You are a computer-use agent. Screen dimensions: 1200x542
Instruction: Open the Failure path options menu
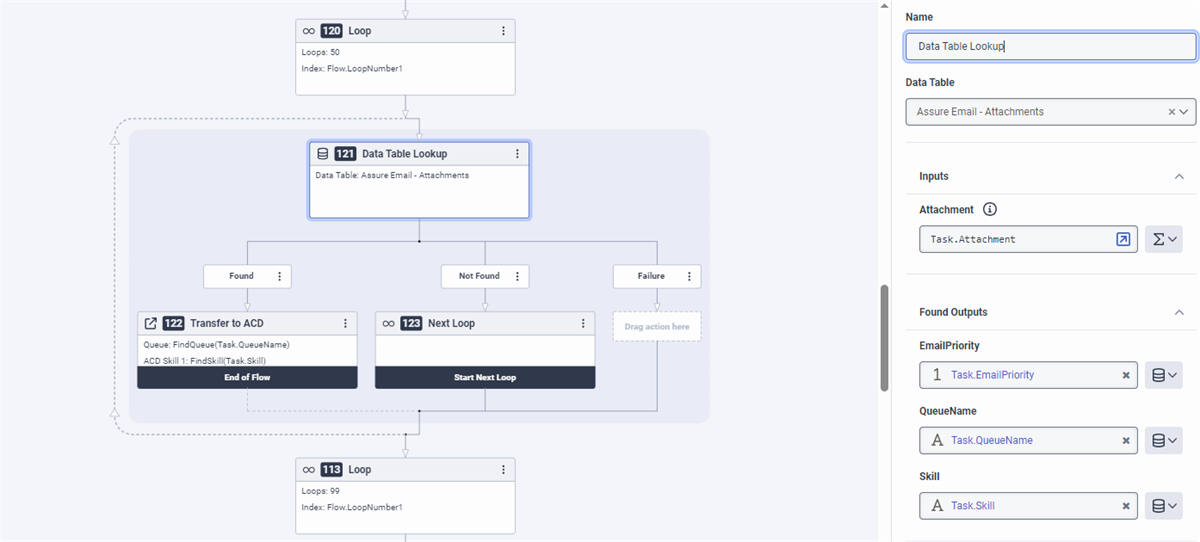689,276
